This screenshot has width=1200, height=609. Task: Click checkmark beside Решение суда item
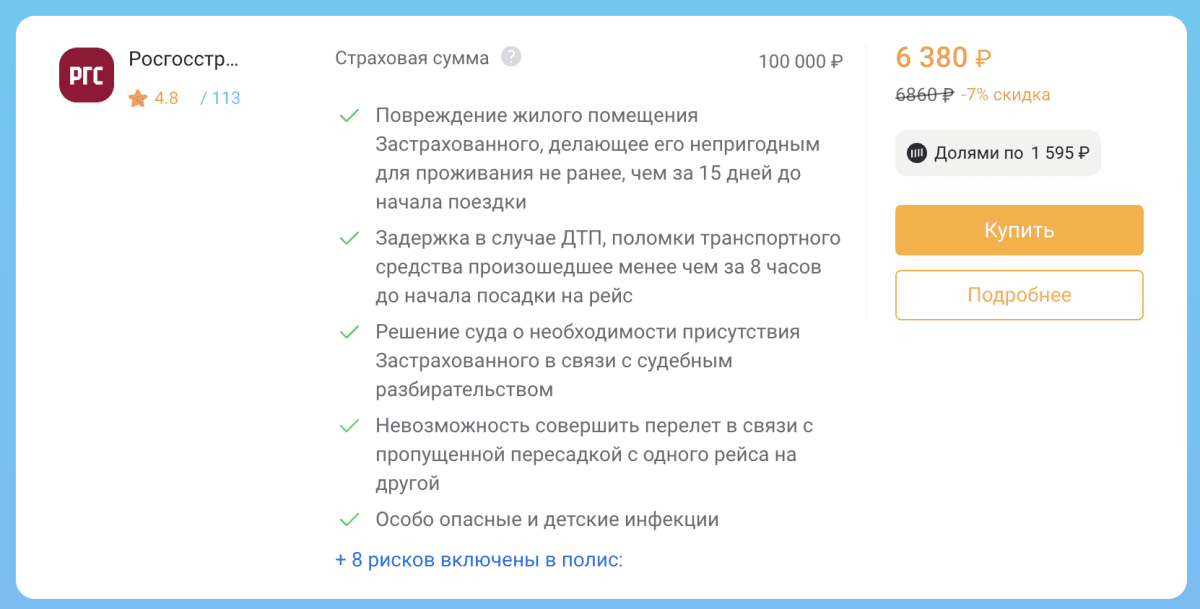349,331
